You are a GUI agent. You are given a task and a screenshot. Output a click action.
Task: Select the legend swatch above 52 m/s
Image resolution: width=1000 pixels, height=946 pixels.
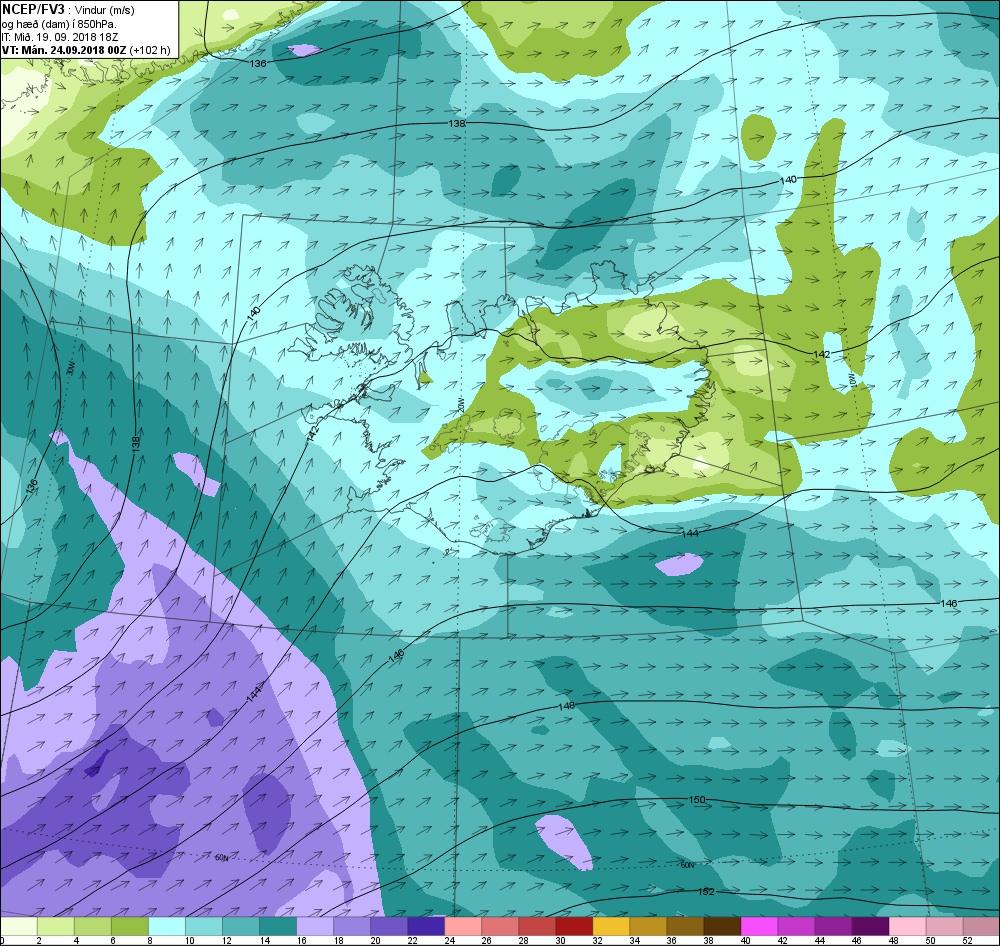981,926
